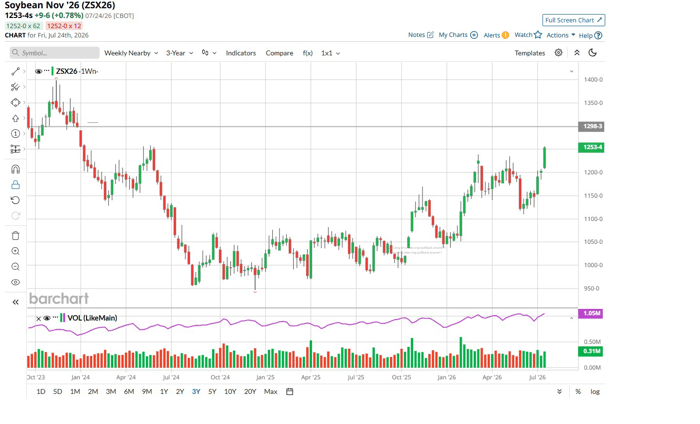Toggle the lock drawings icon
Viewport: 700px width, 424px height.
click(x=16, y=185)
